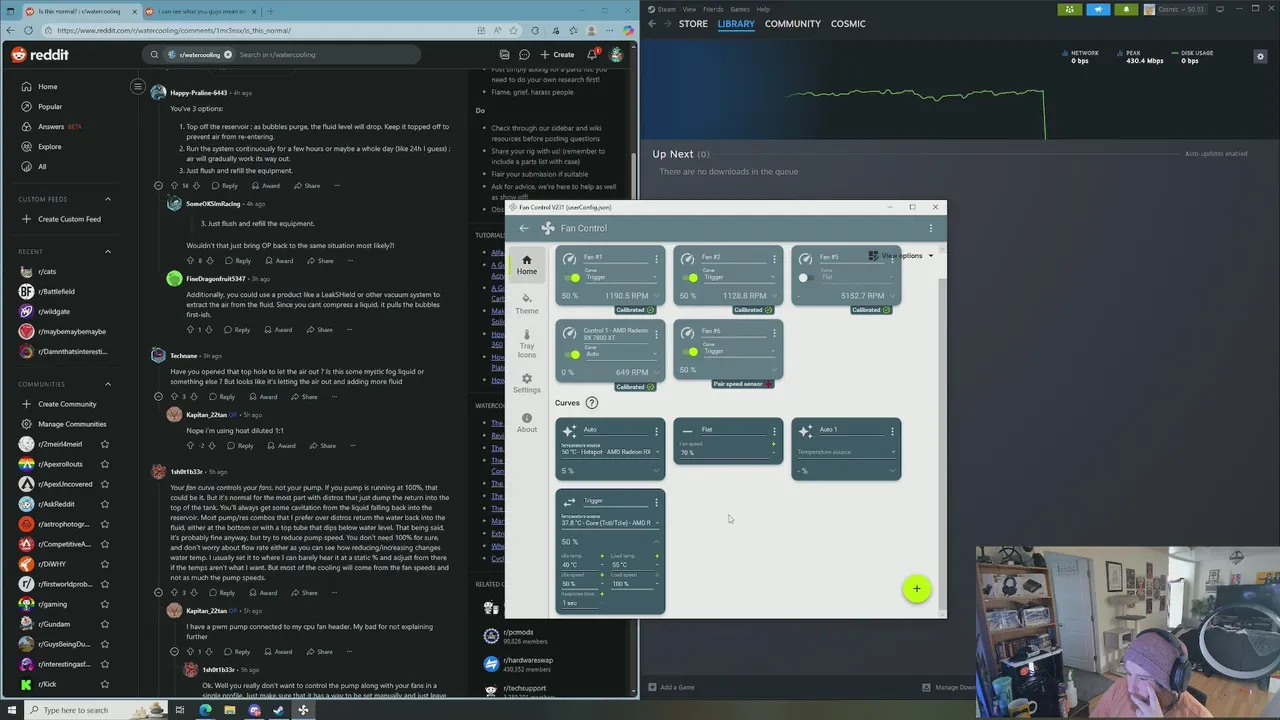
Task: Go to Home in Fan Control sidebar
Action: (x=526, y=265)
